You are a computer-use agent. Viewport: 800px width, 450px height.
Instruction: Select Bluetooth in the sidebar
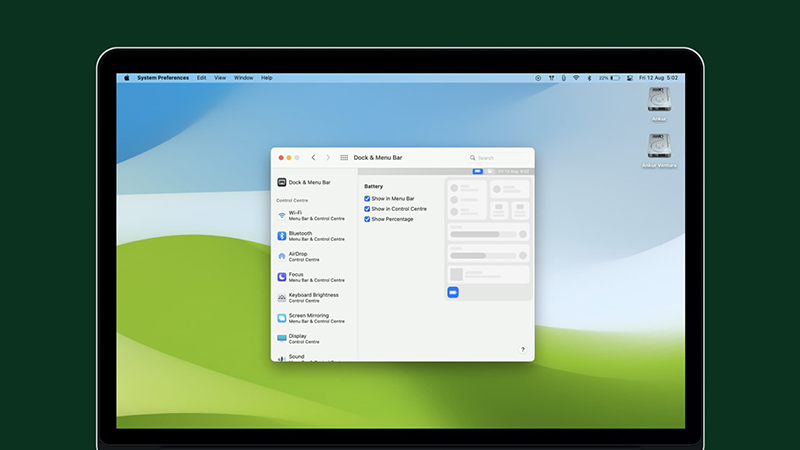(x=315, y=236)
